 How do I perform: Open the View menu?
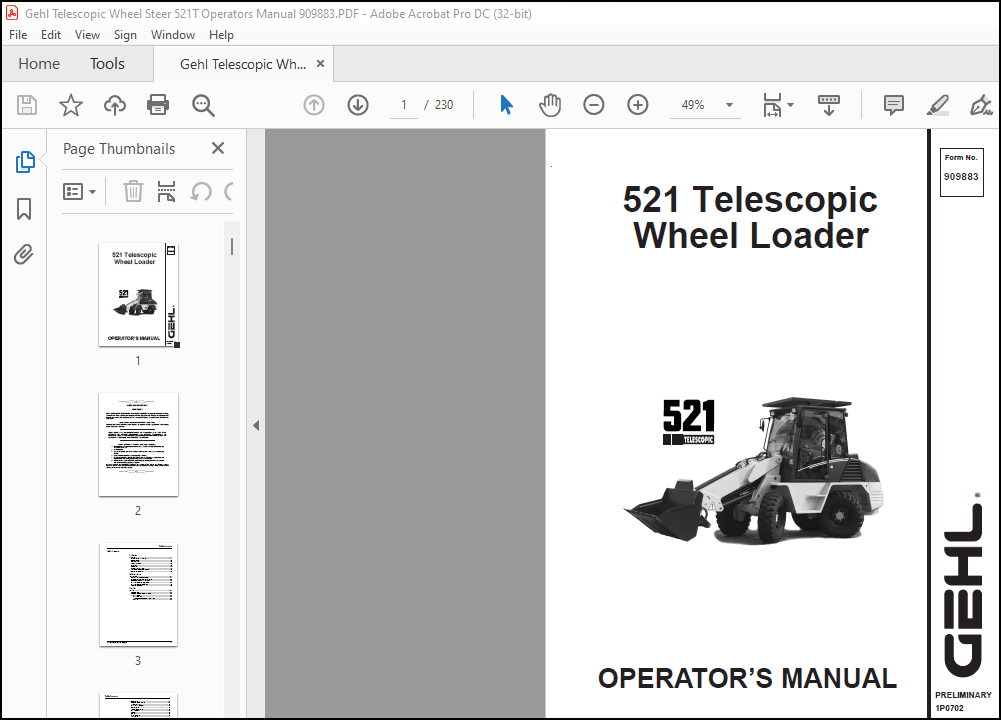pyautogui.click(x=87, y=35)
